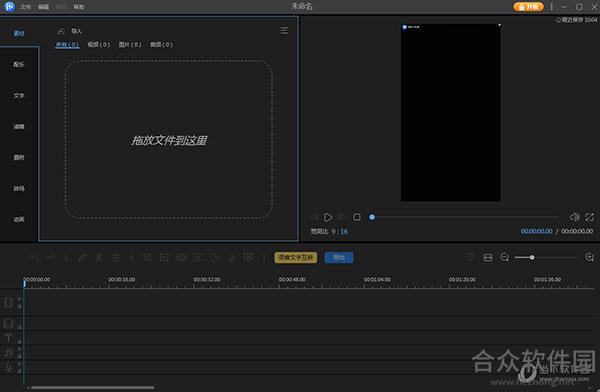Screen dimensions: 600x392
Task: Click the mosaic tool icon
Action: click(181, 258)
